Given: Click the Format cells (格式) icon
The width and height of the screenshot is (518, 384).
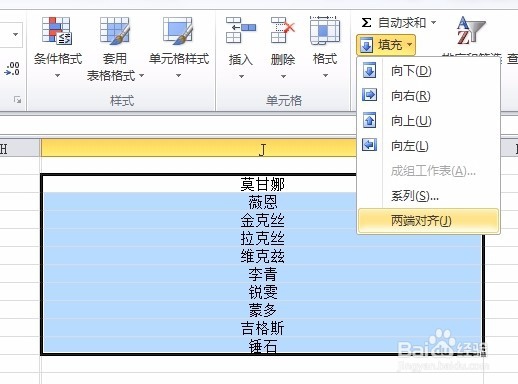Looking at the screenshot, I should pos(325,31).
